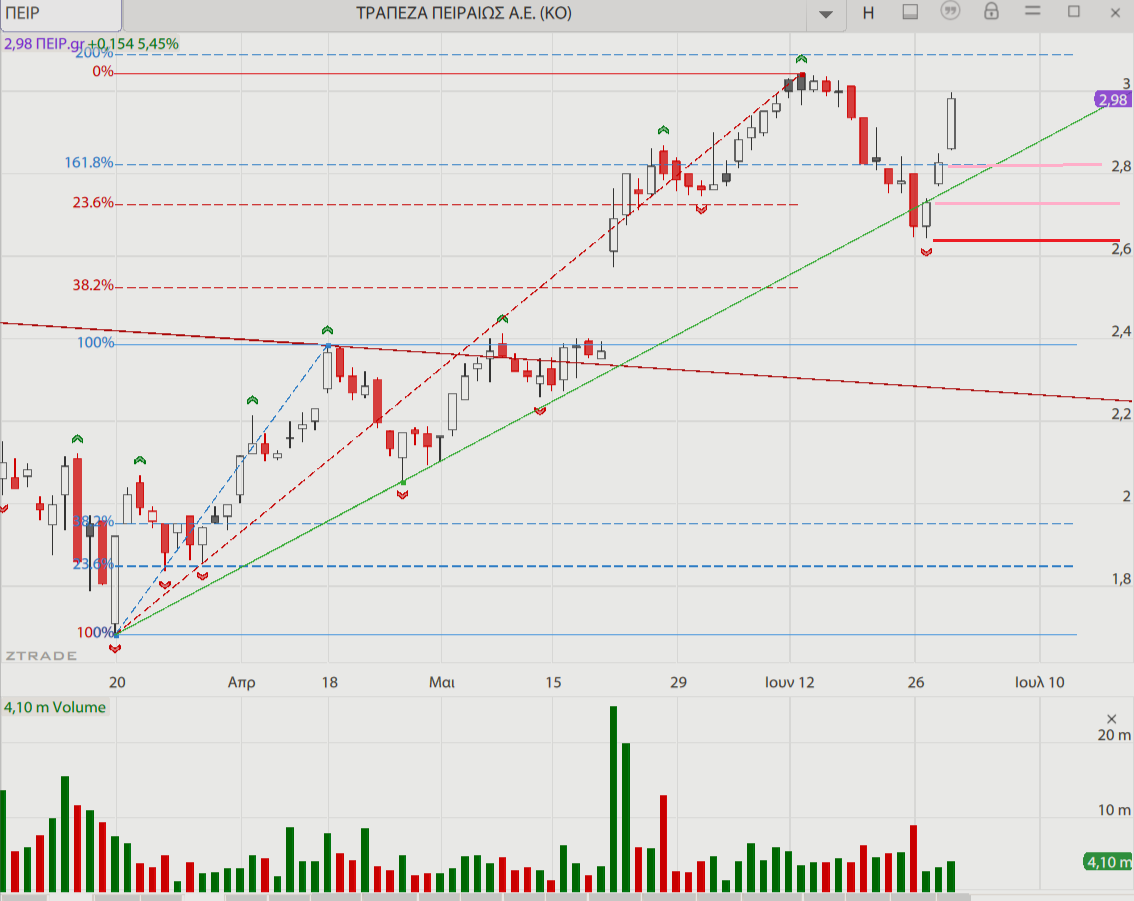Click the '10 m' volume axis label
This screenshot has height=901, width=1134.
pos(1114,810)
